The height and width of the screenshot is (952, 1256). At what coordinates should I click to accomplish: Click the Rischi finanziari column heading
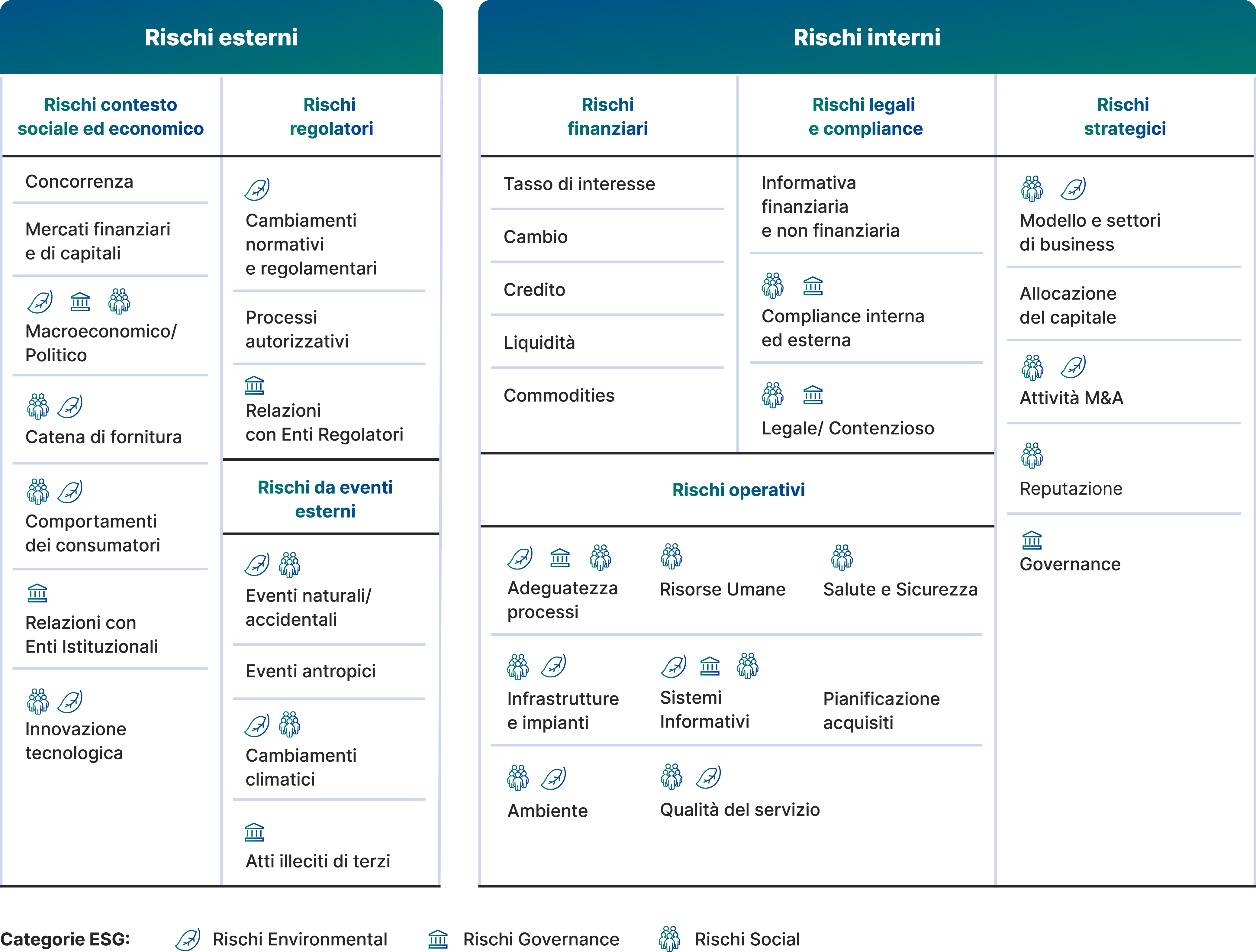(607, 116)
